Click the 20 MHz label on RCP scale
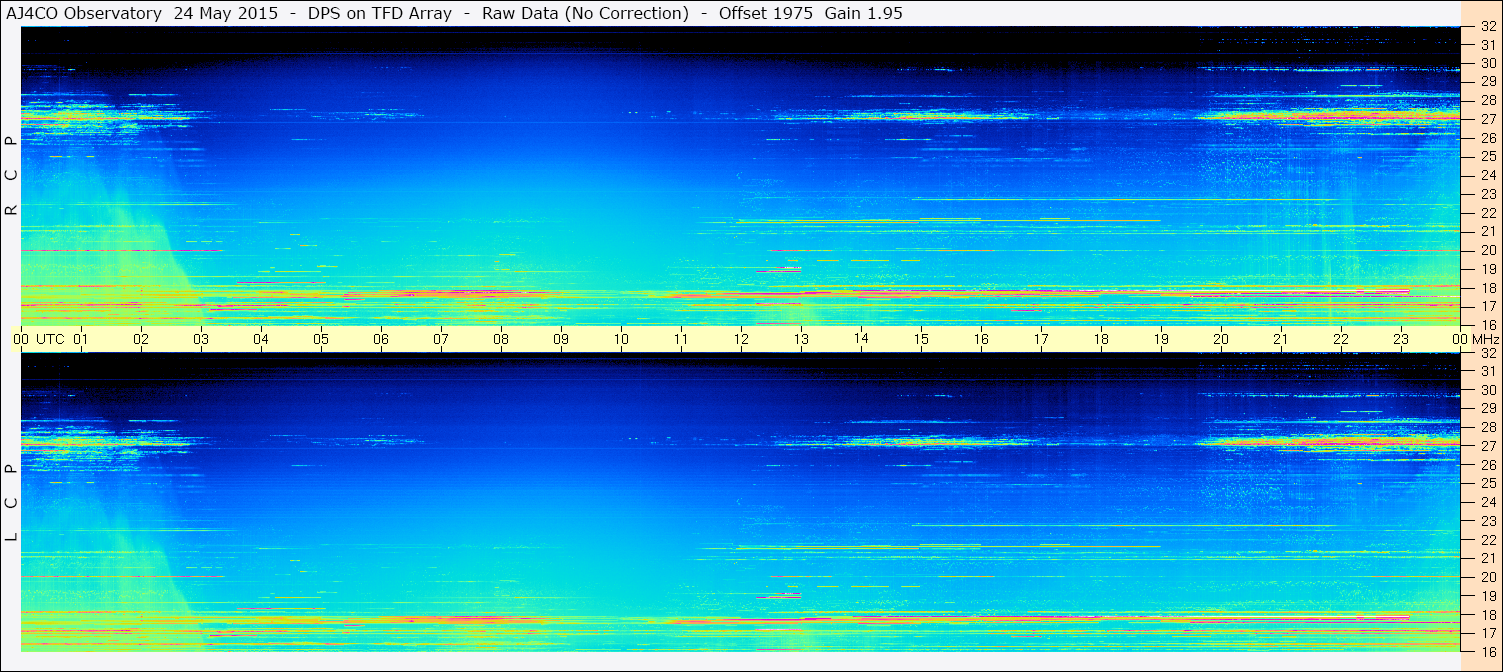Image resolution: width=1503 pixels, height=672 pixels. point(1487,250)
